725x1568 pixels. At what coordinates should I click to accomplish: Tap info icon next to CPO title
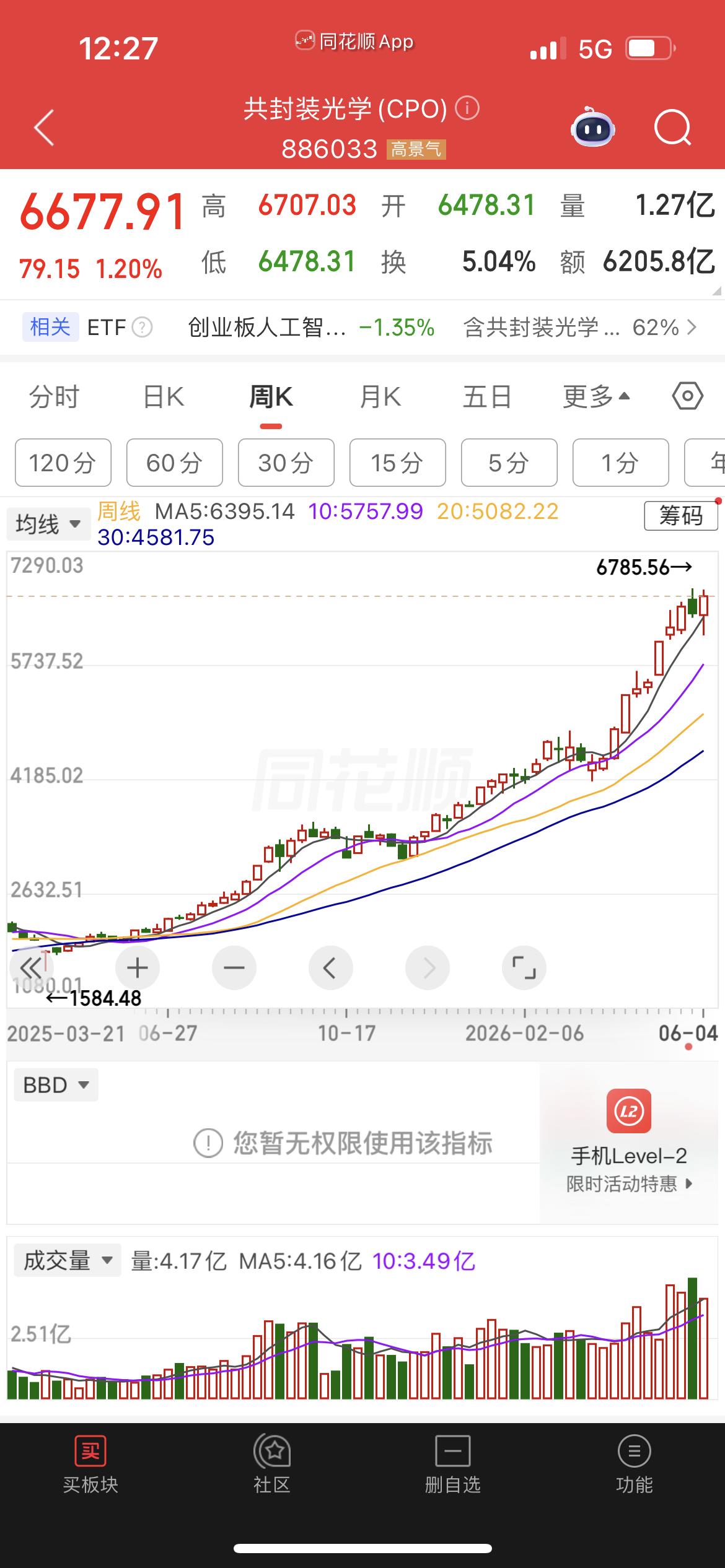click(467, 109)
